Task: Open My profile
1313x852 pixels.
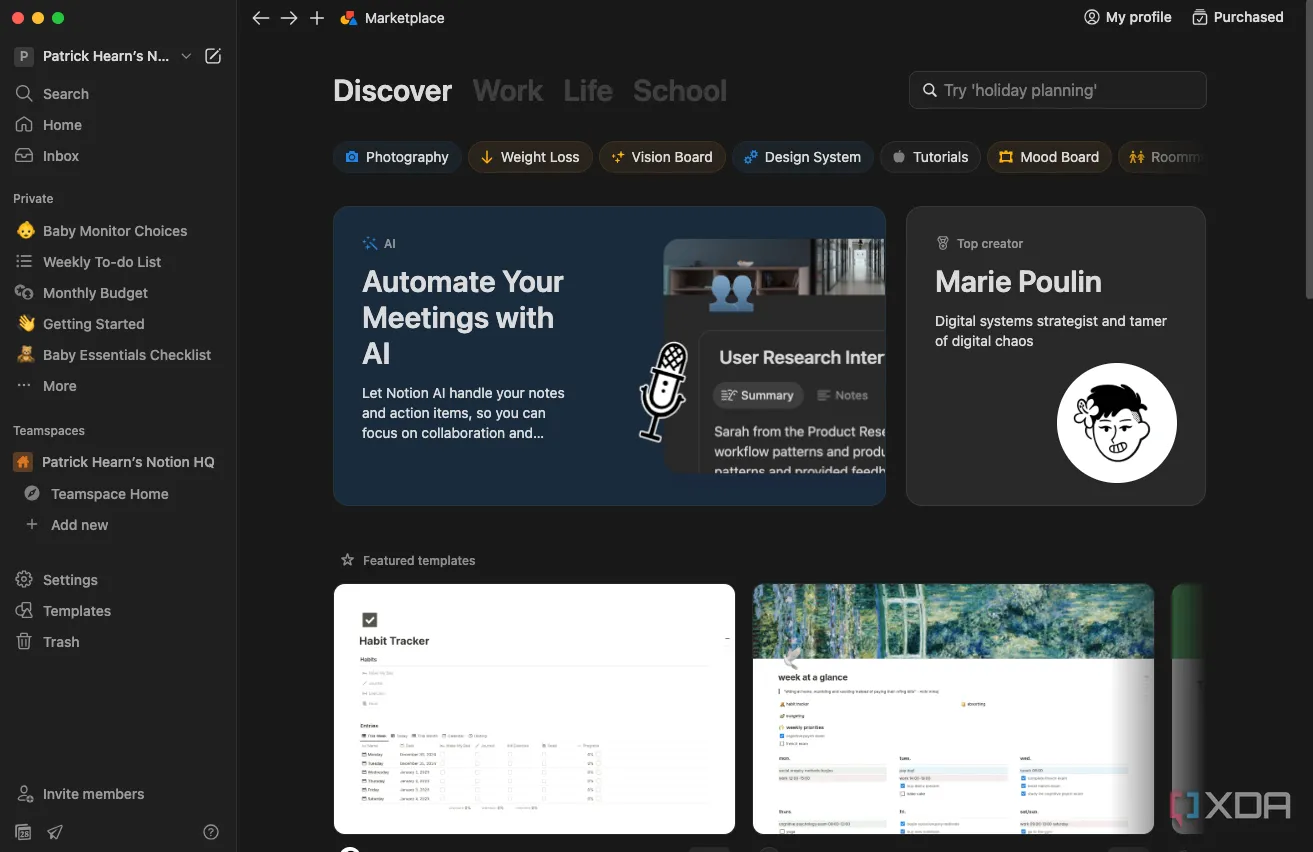Action: click(x=1127, y=17)
